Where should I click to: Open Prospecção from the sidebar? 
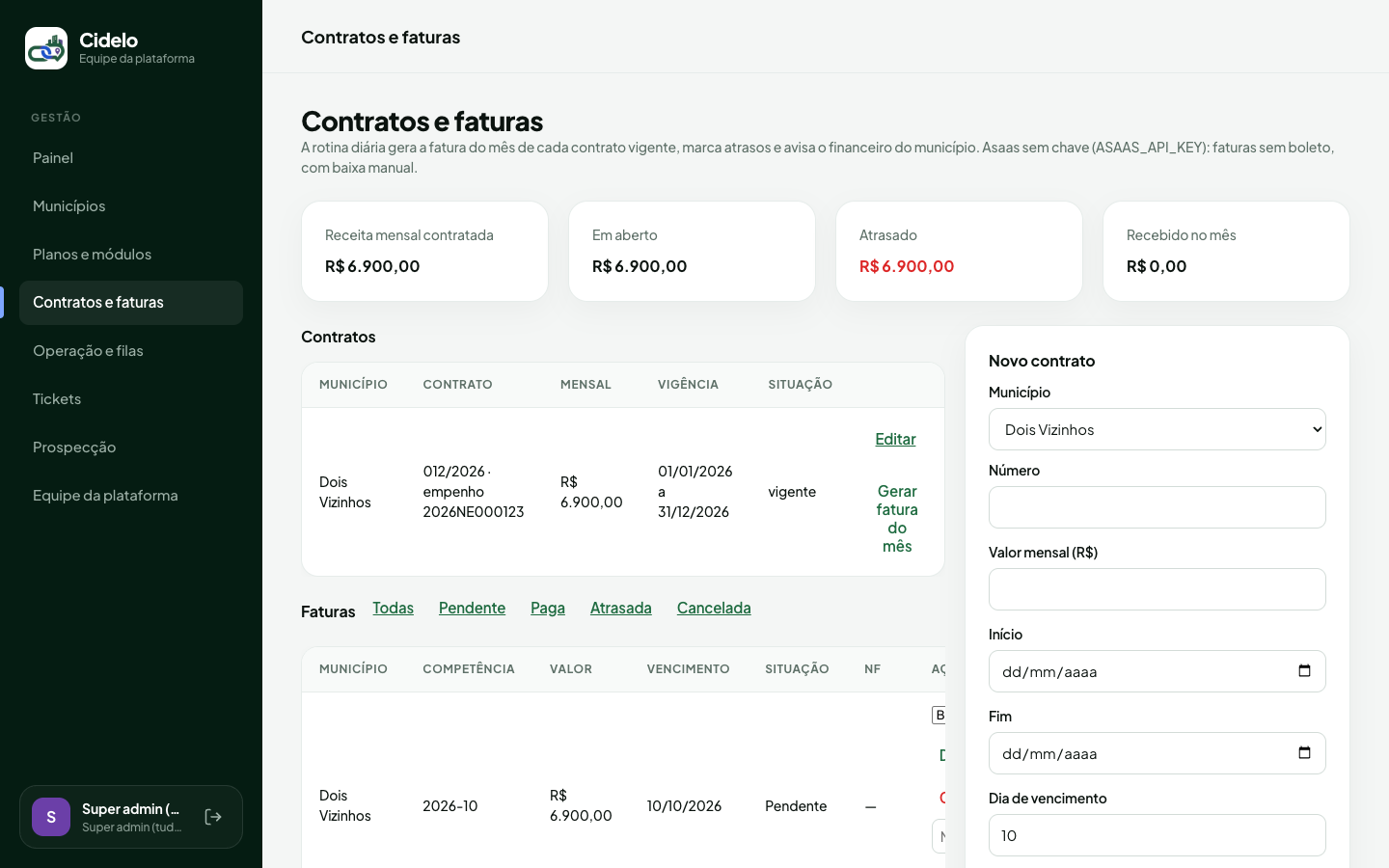point(131,448)
